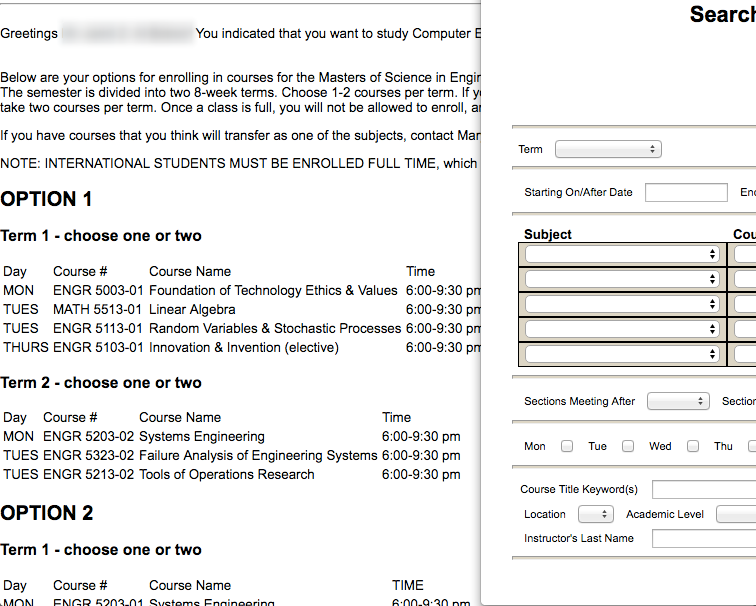The width and height of the screenshot is (756, 606).
Task: Check the Mon checkbox
Action: pyautogui.click(x=567, y=446)
